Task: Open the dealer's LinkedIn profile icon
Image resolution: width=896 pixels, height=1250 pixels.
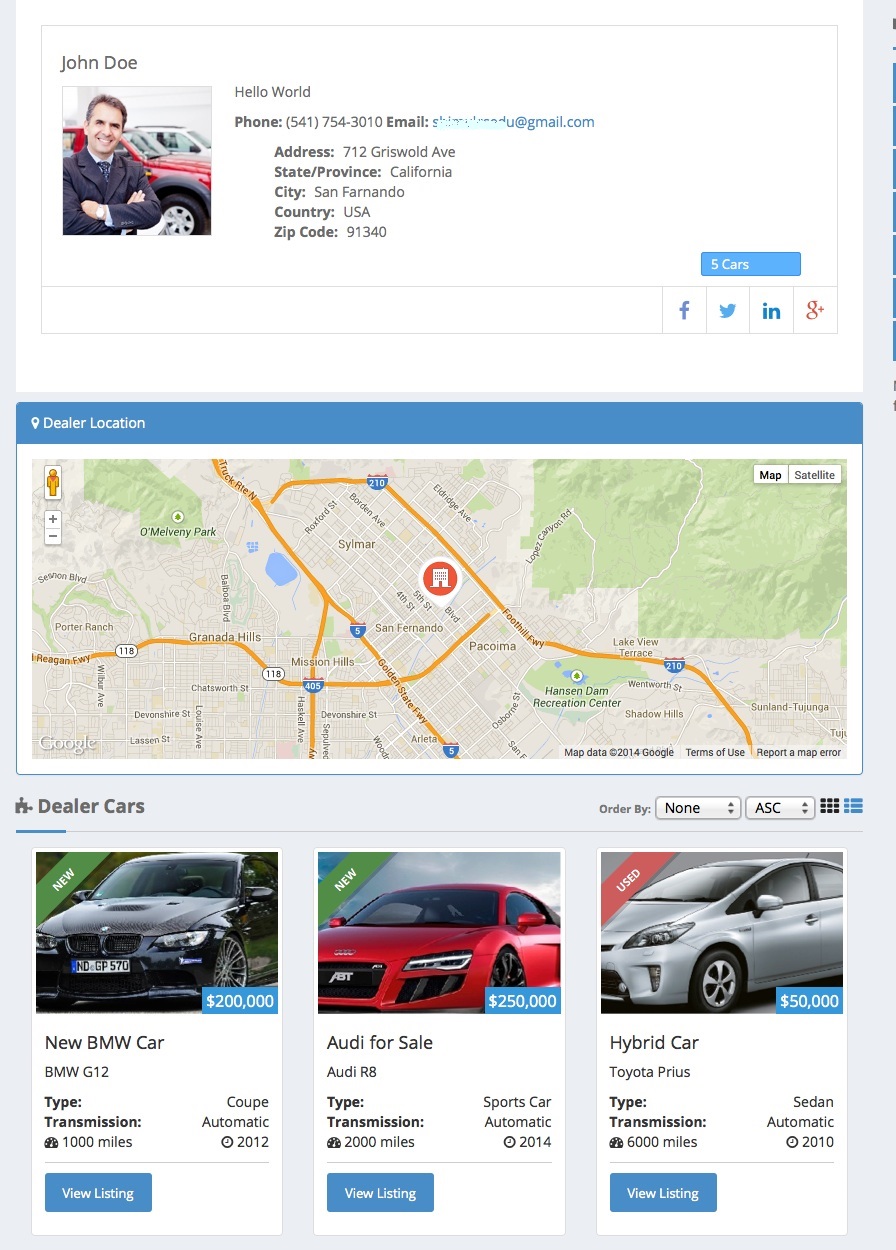Action: click(x=771, y=310)
